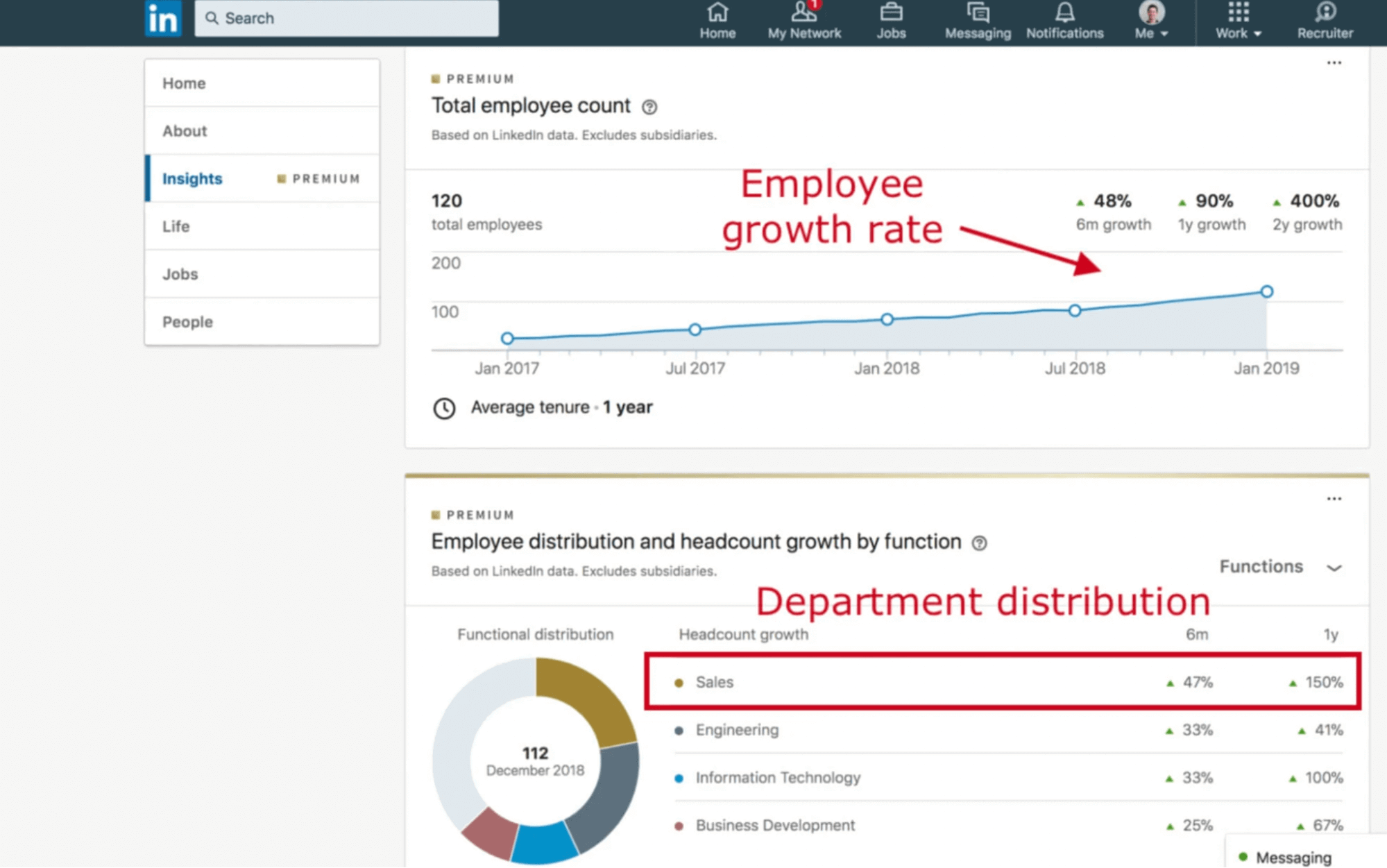Select the Insights tab
Screen dimensions: 1387x868
click(193, 178)
